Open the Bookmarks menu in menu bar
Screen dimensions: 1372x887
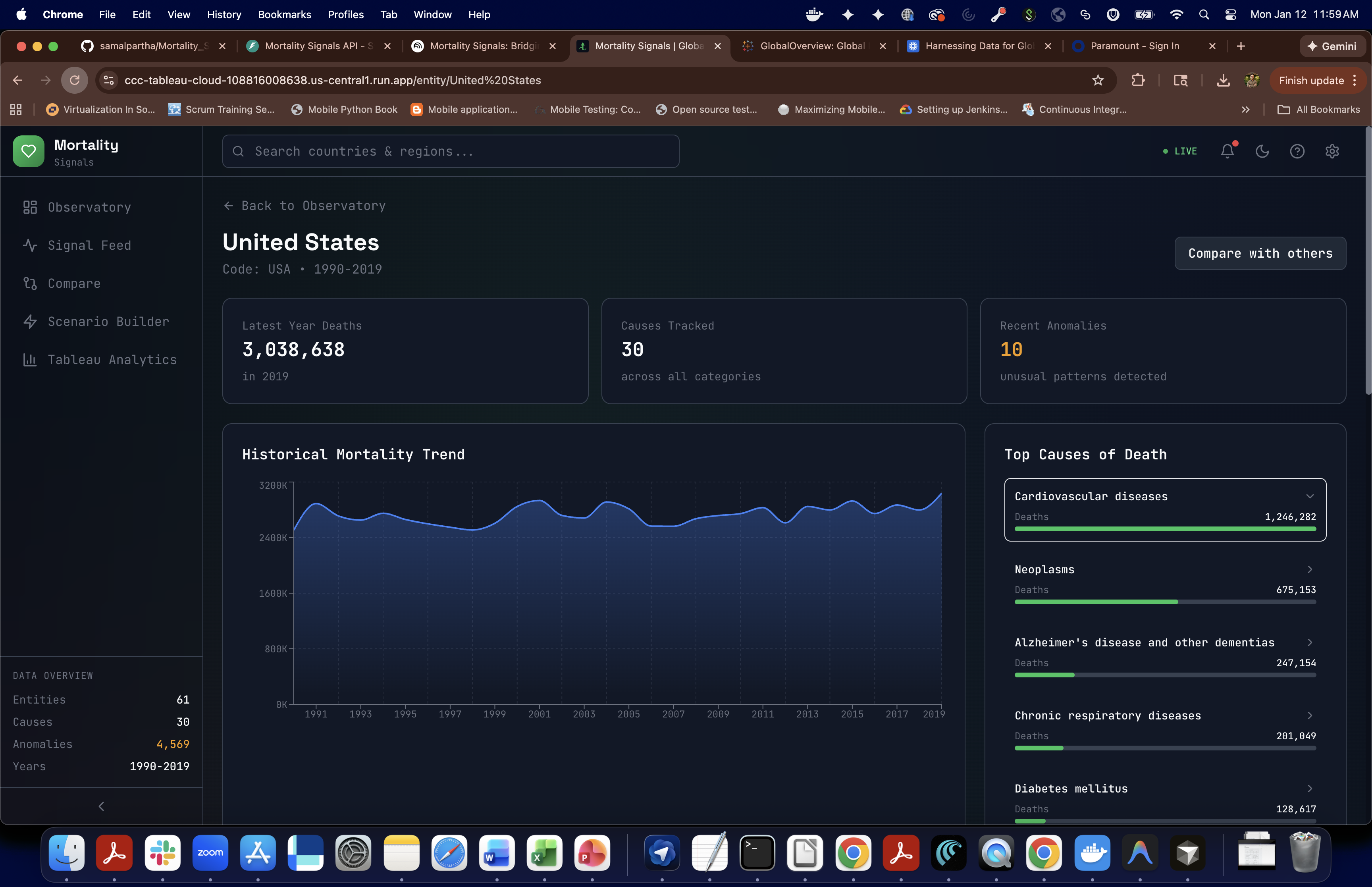coord(284,14)
